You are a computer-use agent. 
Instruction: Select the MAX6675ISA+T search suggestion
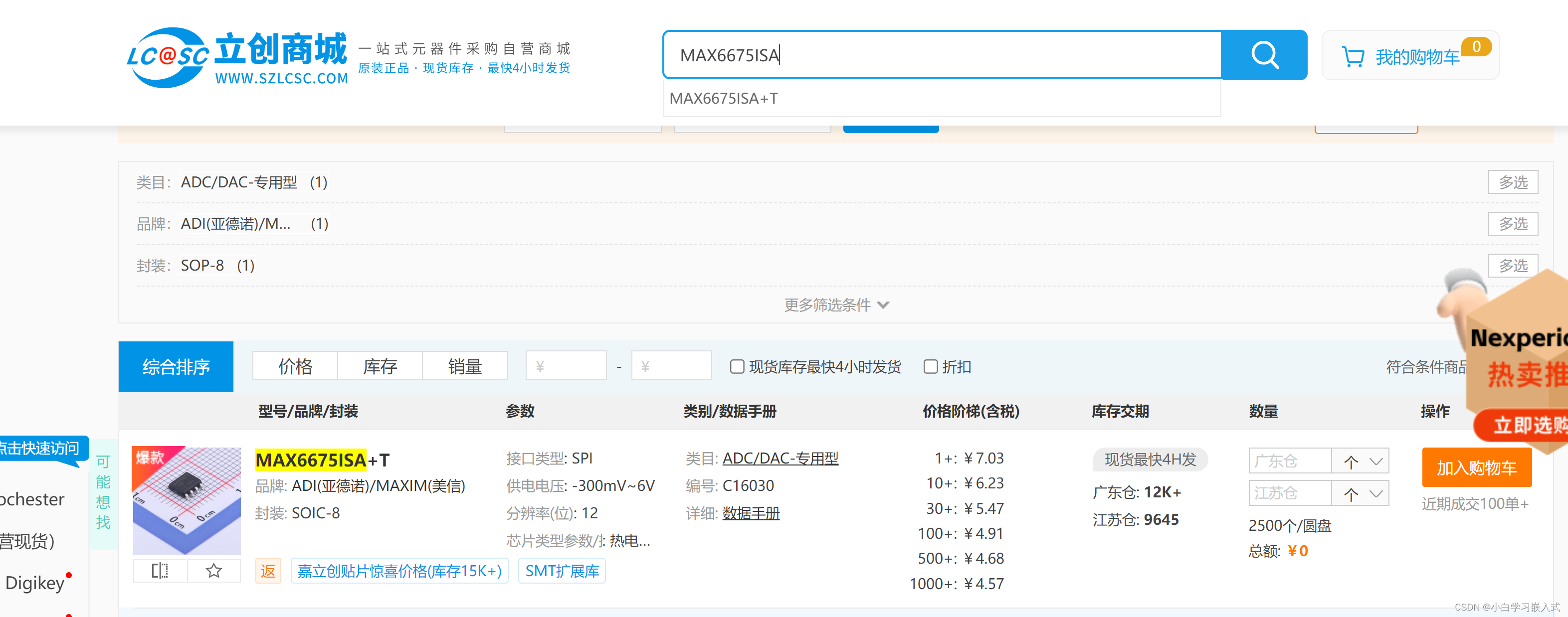(x=724, y=99)
